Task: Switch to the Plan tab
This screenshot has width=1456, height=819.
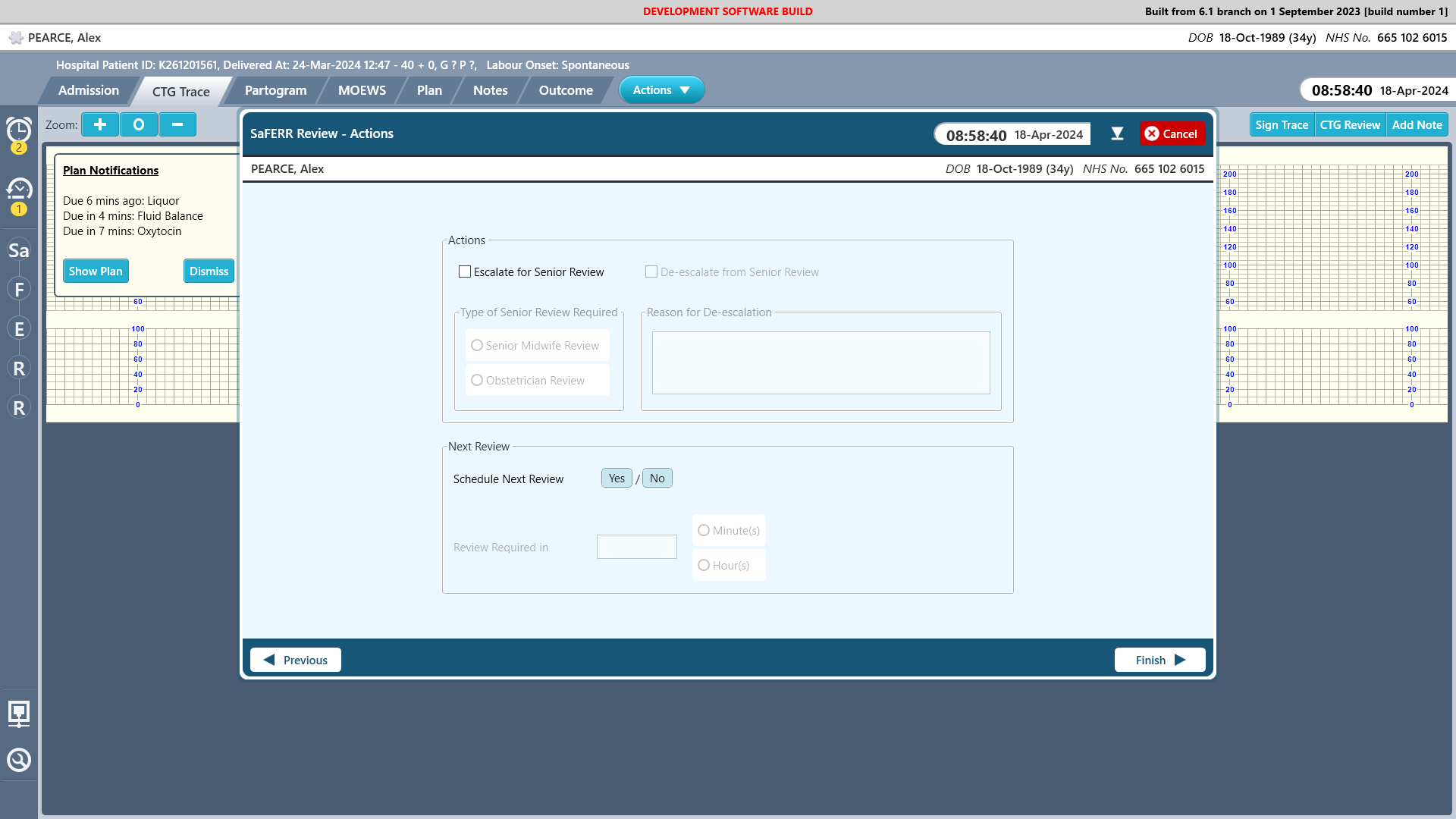Action: pyautogui.click(x=429, y=90)
